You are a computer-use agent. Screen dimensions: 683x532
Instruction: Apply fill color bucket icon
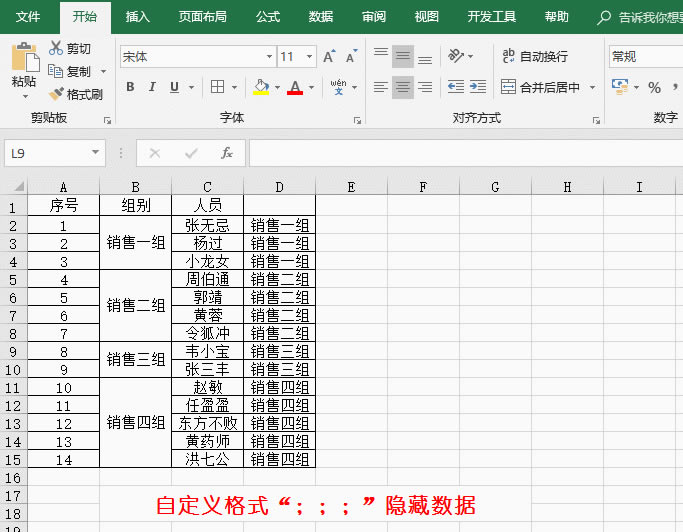pos(261,87)
